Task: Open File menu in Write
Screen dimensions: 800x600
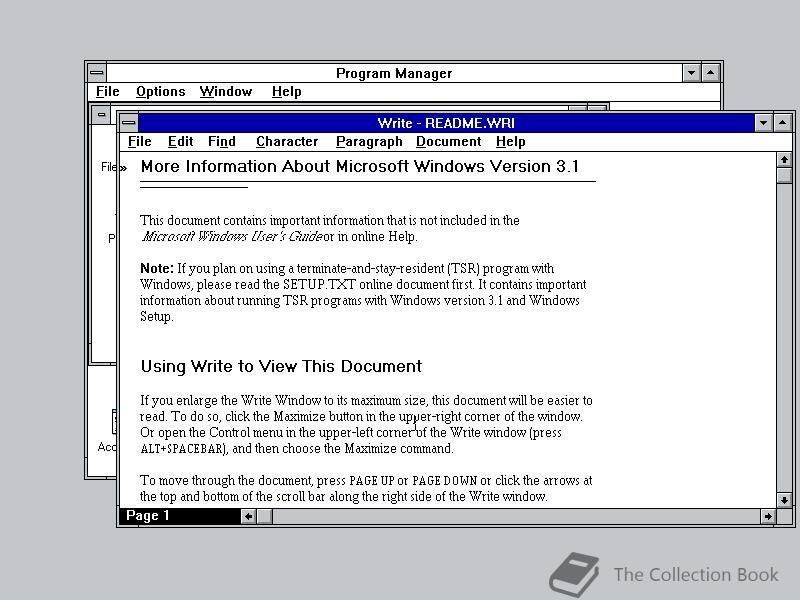Action: [x=139, y=141]
